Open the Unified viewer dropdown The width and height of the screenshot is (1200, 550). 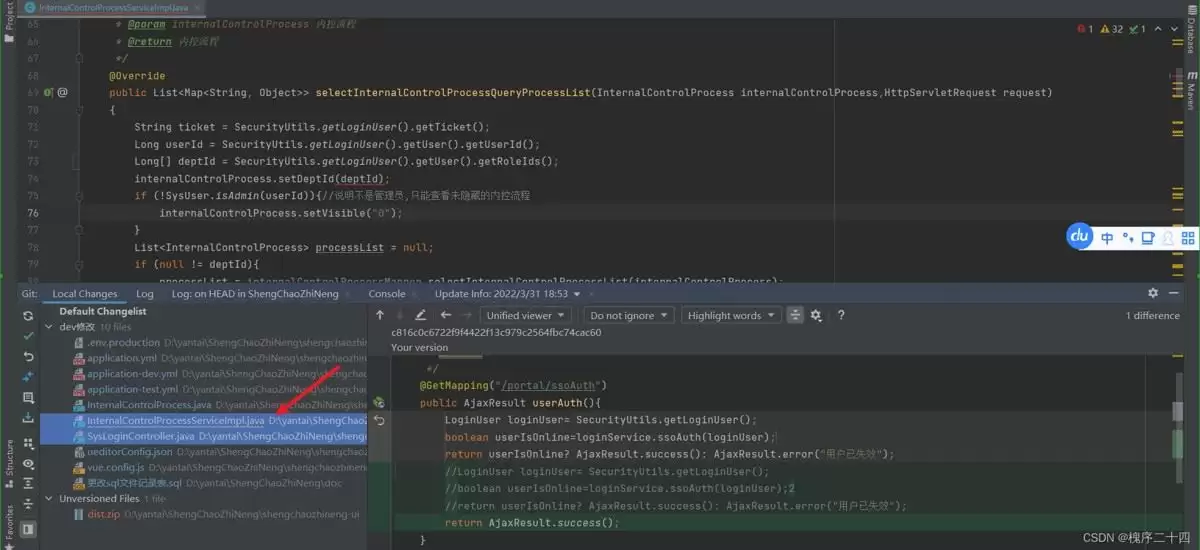[525, 315]
